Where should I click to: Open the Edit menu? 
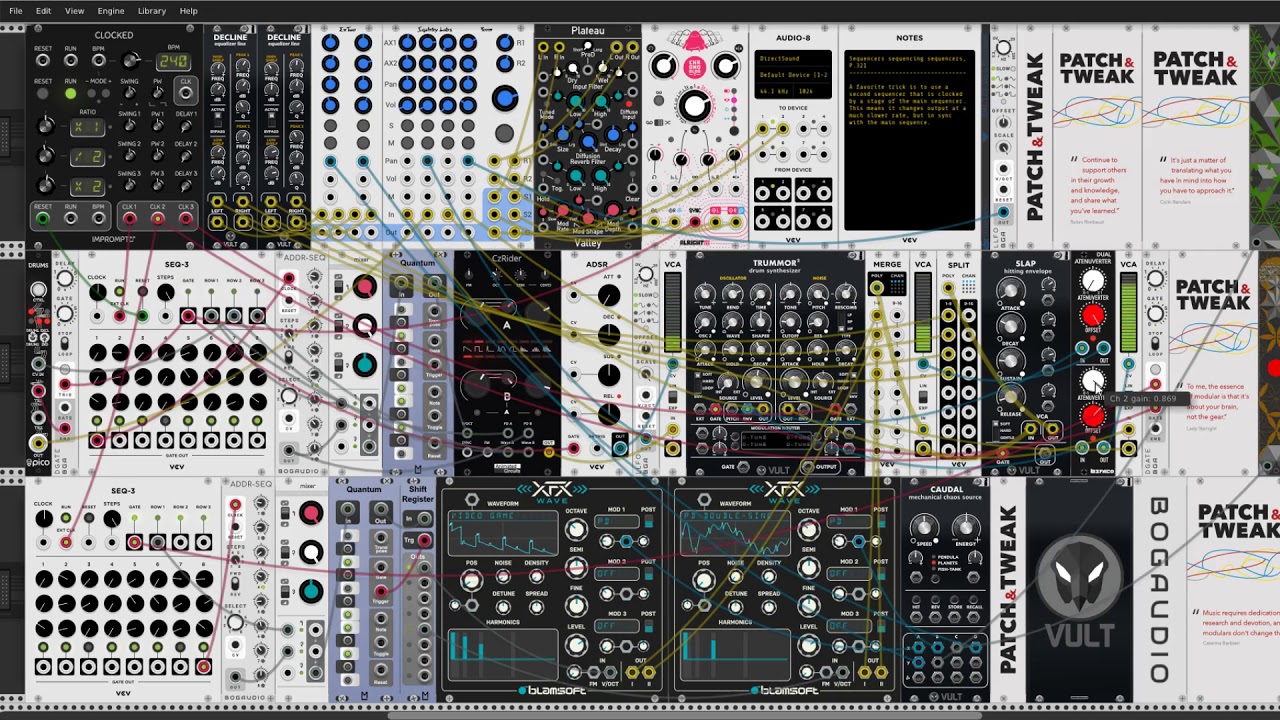click(x=44, y=11)
